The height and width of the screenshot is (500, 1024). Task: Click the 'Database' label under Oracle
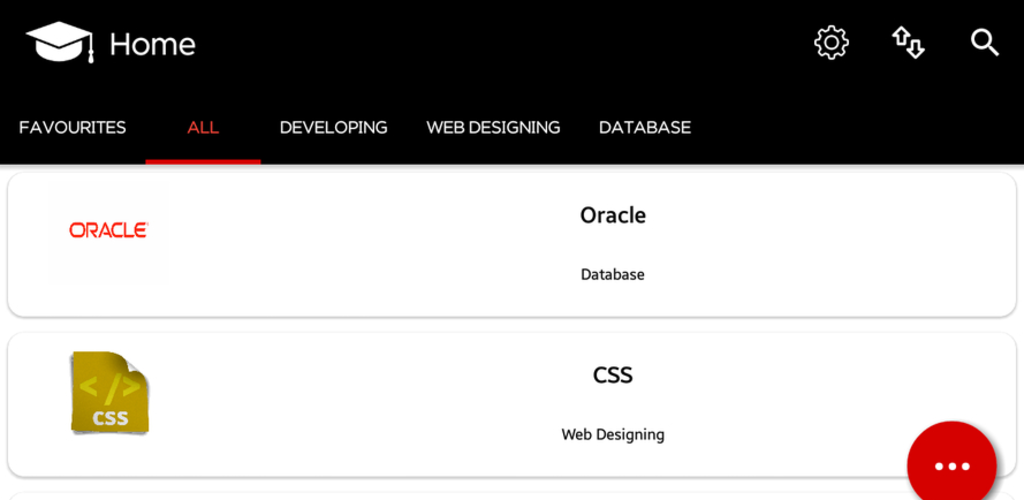click(613, 275)
